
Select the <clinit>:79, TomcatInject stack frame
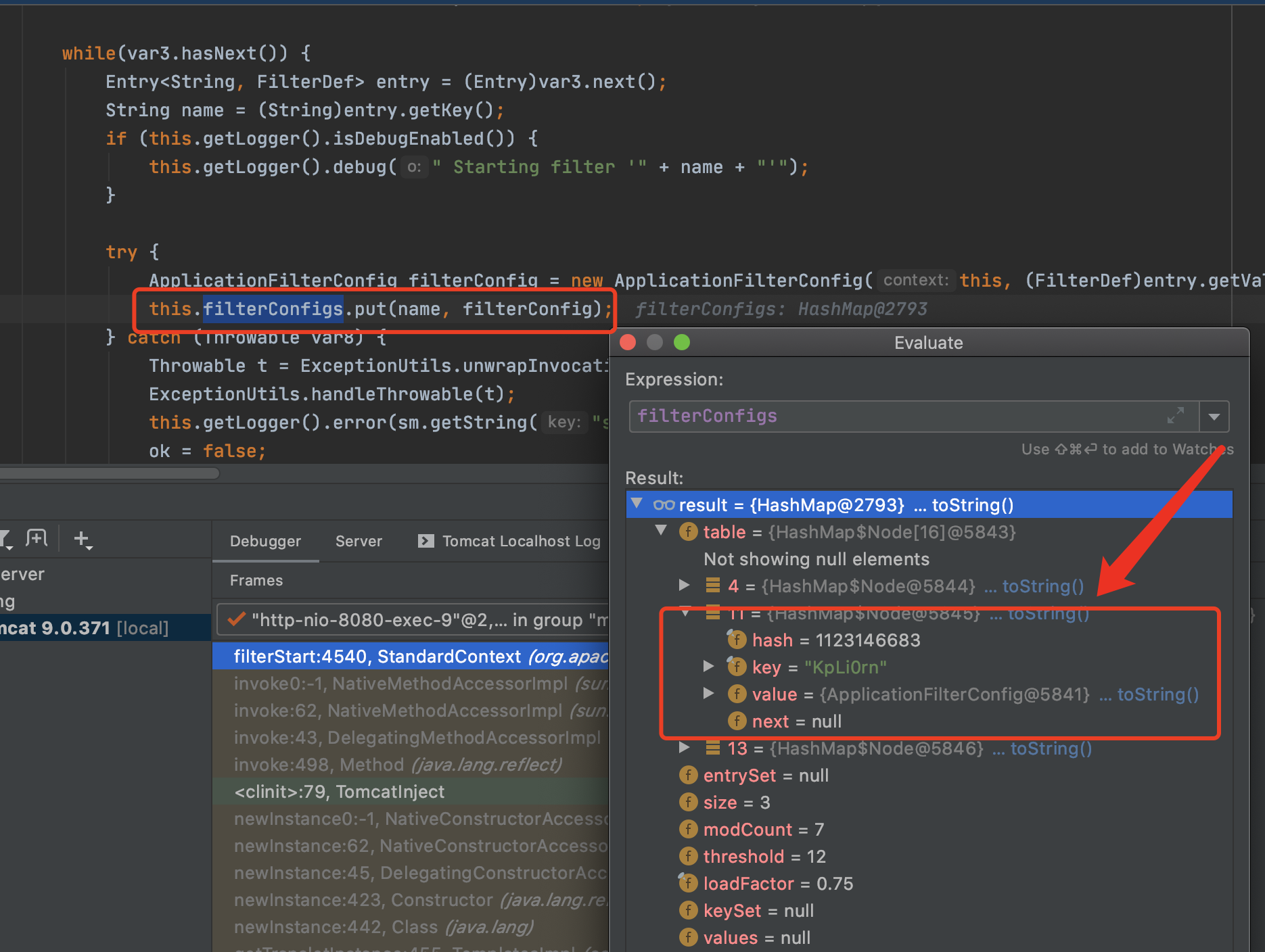click(x=339, y=792)
